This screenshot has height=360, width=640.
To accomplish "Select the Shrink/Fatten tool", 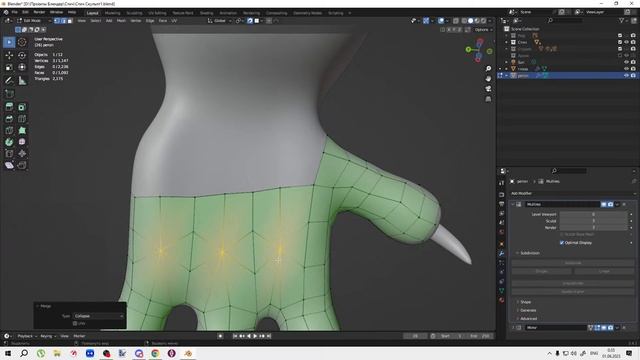I will [x=22, y=154].
